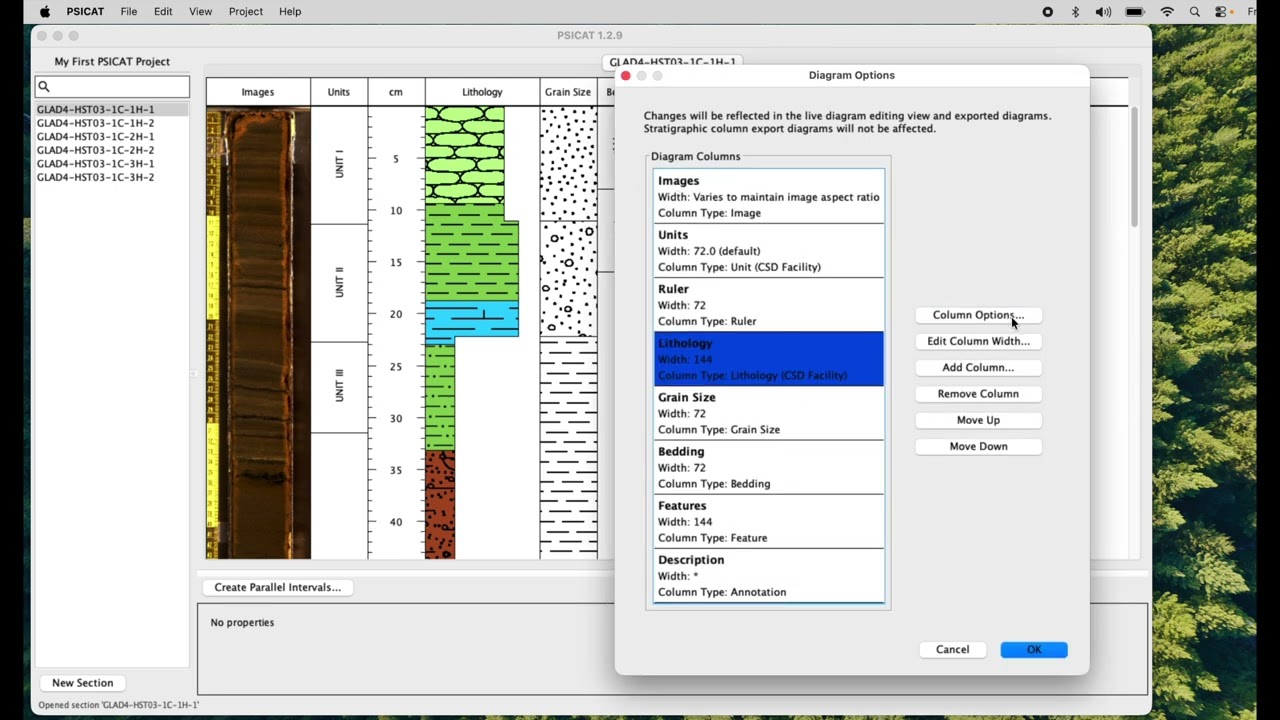This screenshot has height=720, width=1280.
Task: Select Bedding entry in Diagram Columns list
Action: coord(769,466)
